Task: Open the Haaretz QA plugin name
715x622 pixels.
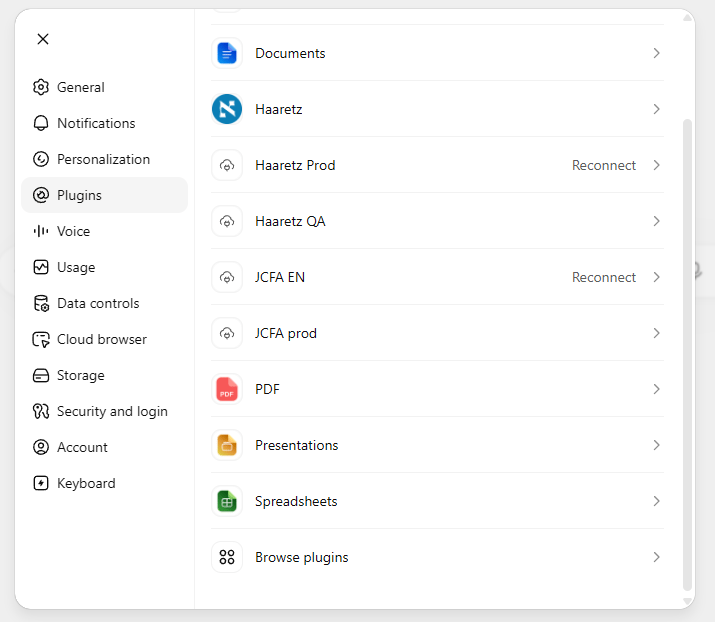Action: tap(290, 221)
